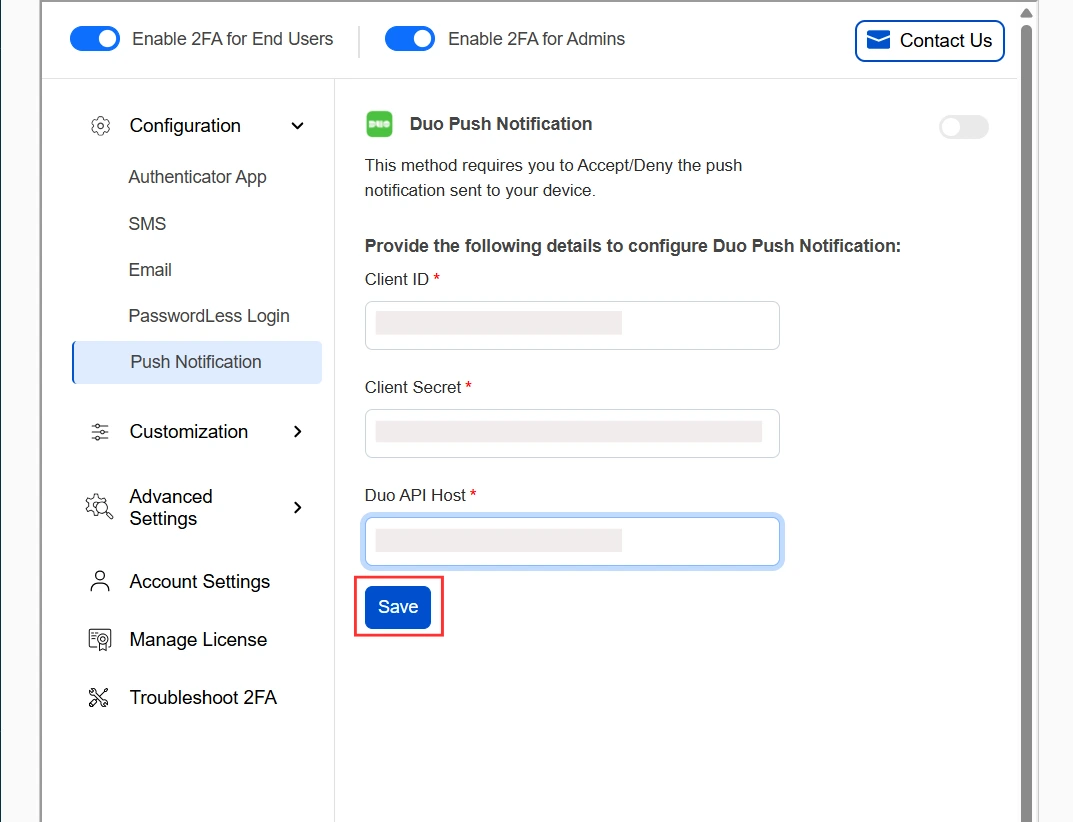Collapse the Configuration section chevron
Screen dimensions: 1073x822
[x=297, y=126]
